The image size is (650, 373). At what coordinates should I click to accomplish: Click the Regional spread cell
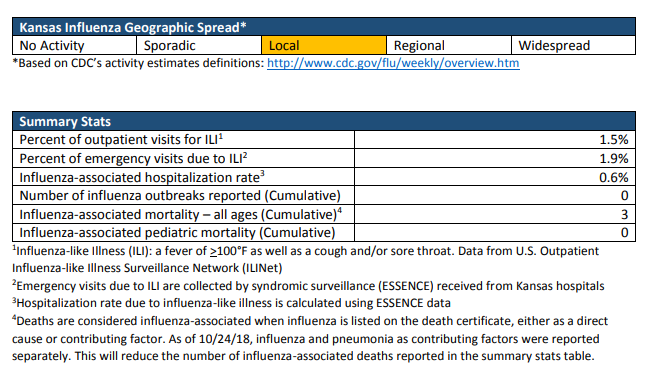449,45
